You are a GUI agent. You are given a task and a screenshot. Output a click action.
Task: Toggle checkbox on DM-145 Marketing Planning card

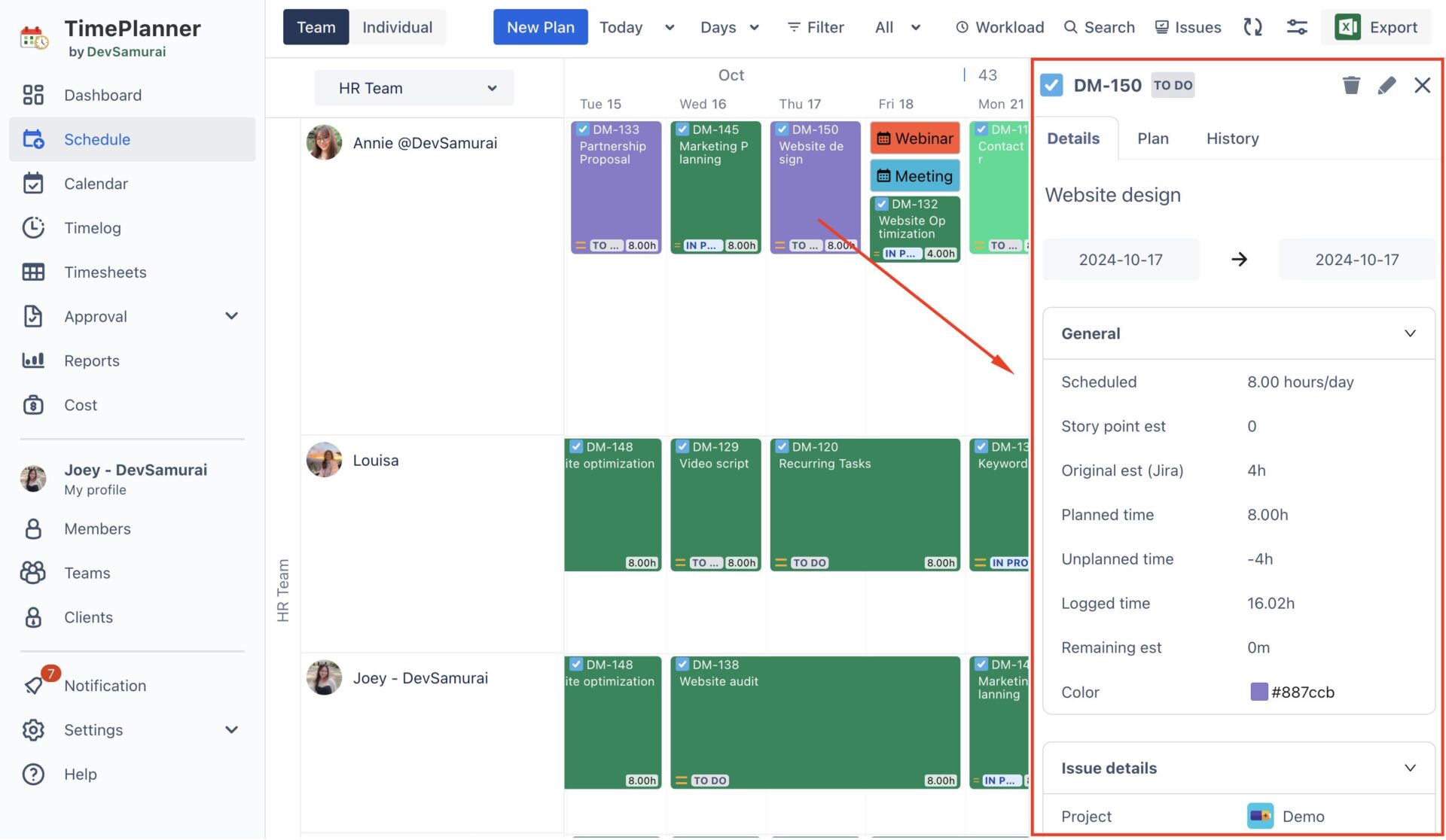click(x=683, y=129)
